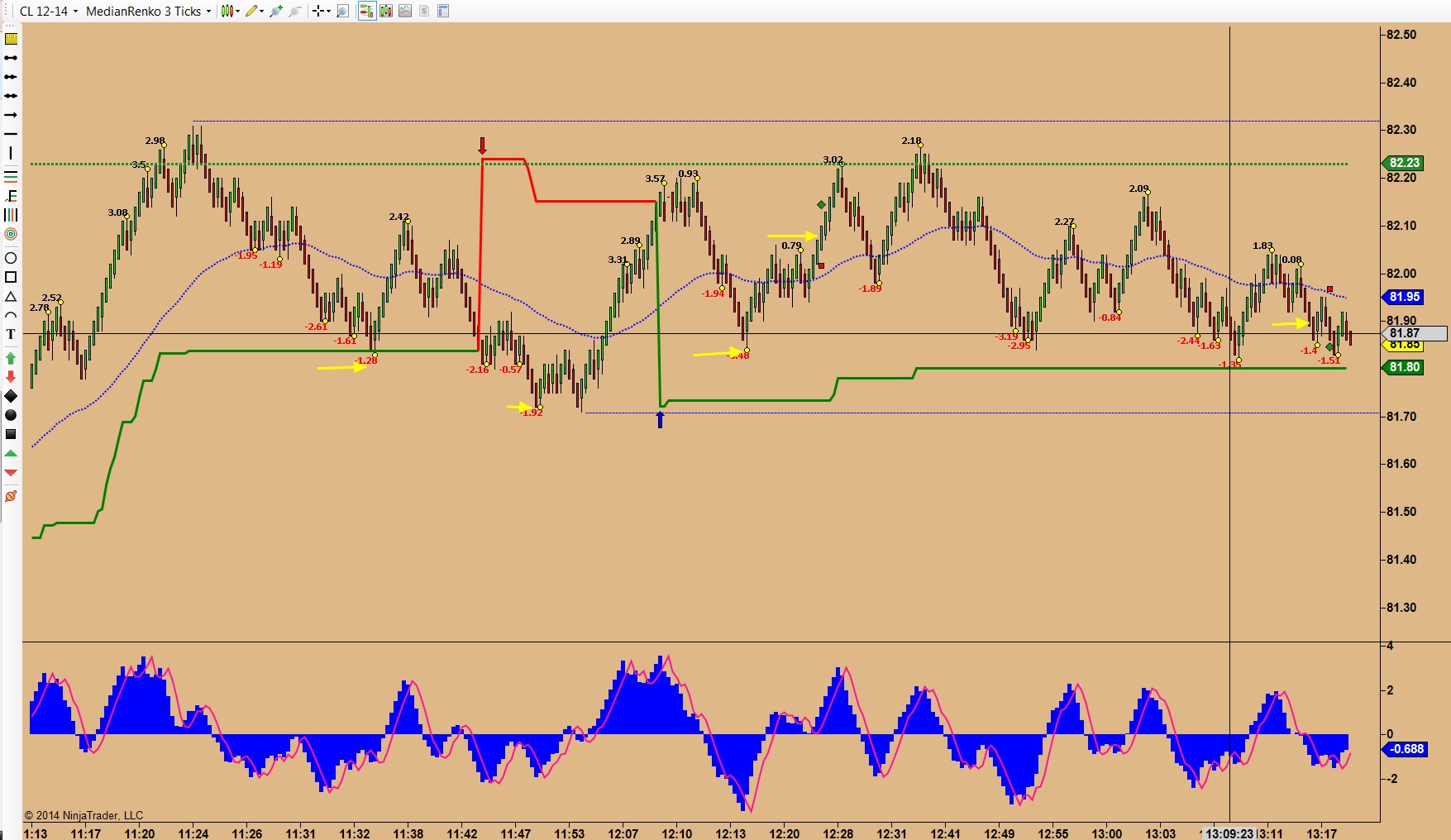Select the Extended Line drawing tool
This screenshot has width=1451, height=840.
tap(11, 96)
